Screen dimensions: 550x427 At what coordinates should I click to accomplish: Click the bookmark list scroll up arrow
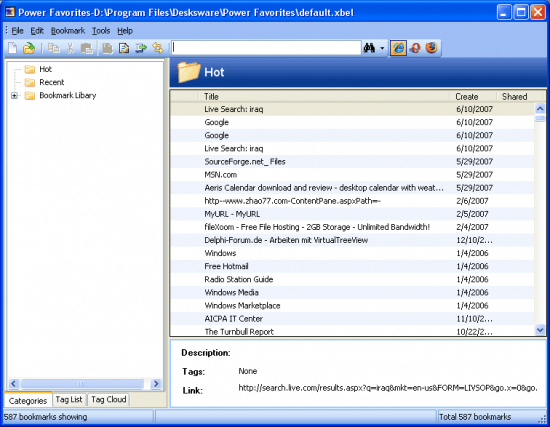point(540,109)
